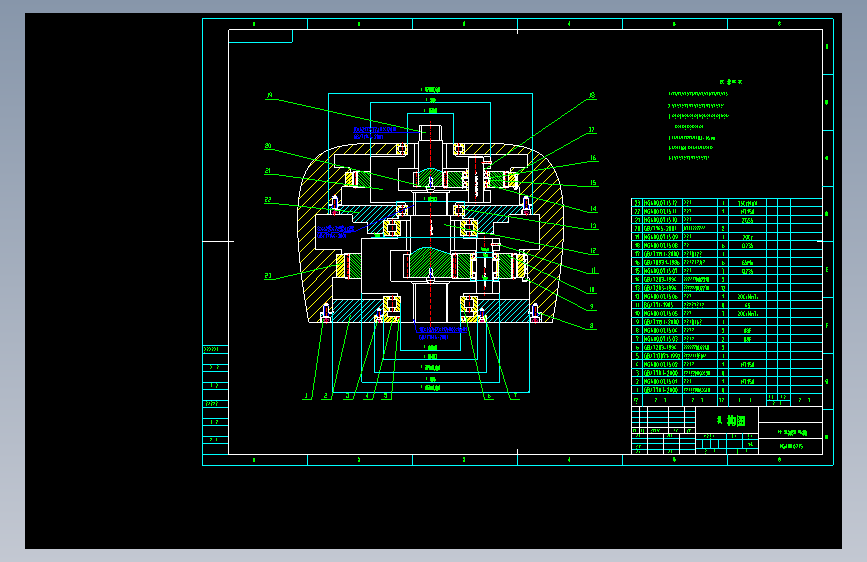The image size is (867, 562).
Task: Click the technical requirements heading at top right
Action: point(731,82)
